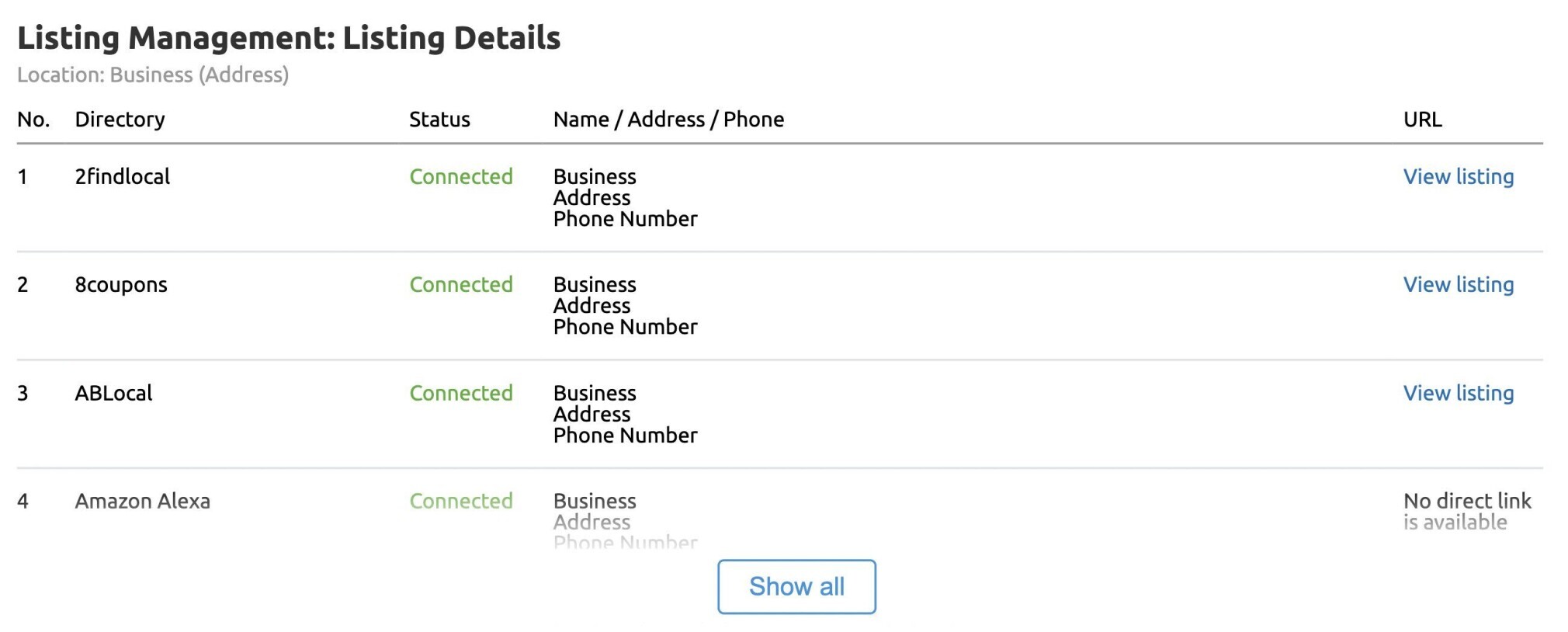Select the ABLocal directory name
The height and width of the screenshot is (632, 1568).
[113, 393]
